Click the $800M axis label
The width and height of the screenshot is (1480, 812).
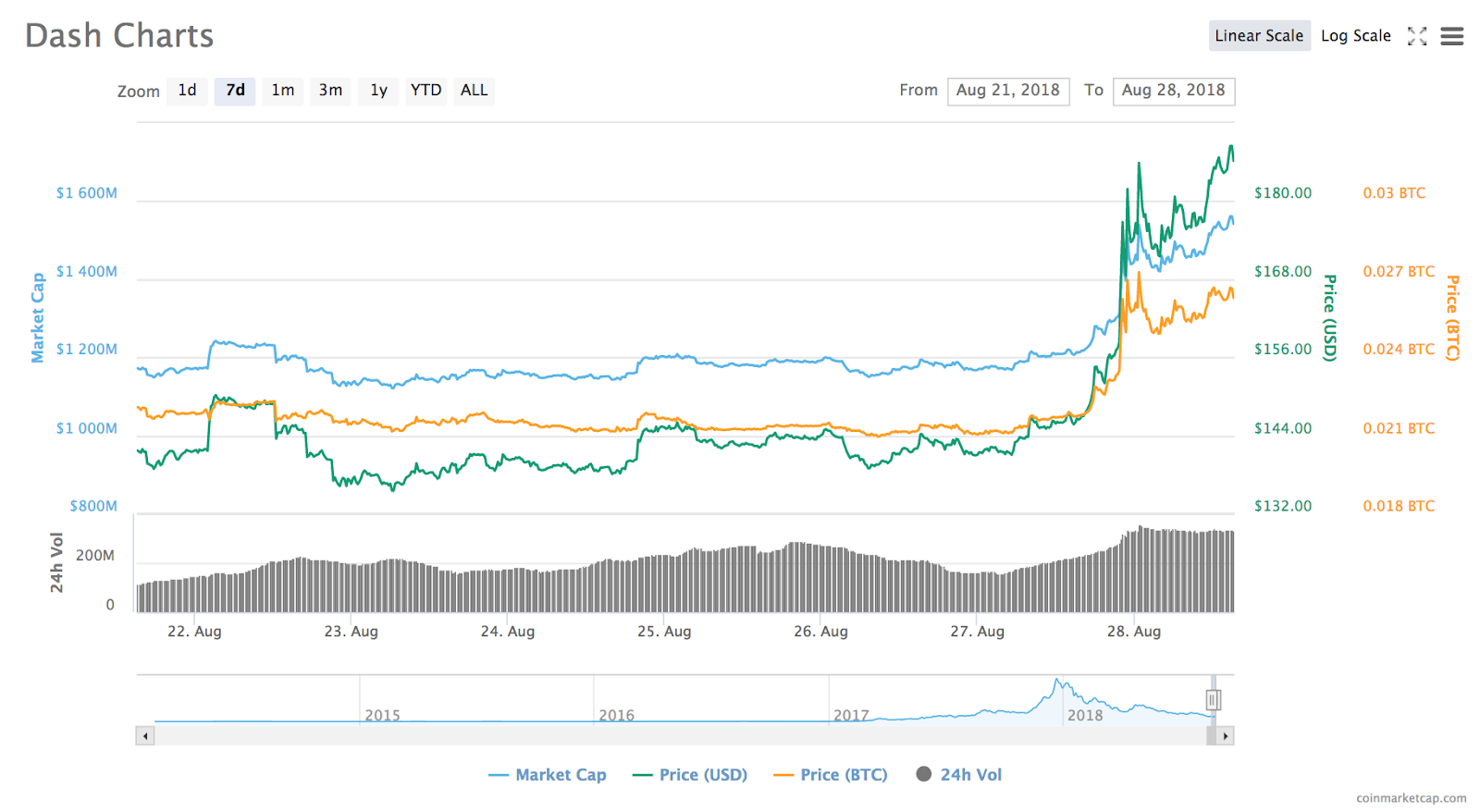93,506
